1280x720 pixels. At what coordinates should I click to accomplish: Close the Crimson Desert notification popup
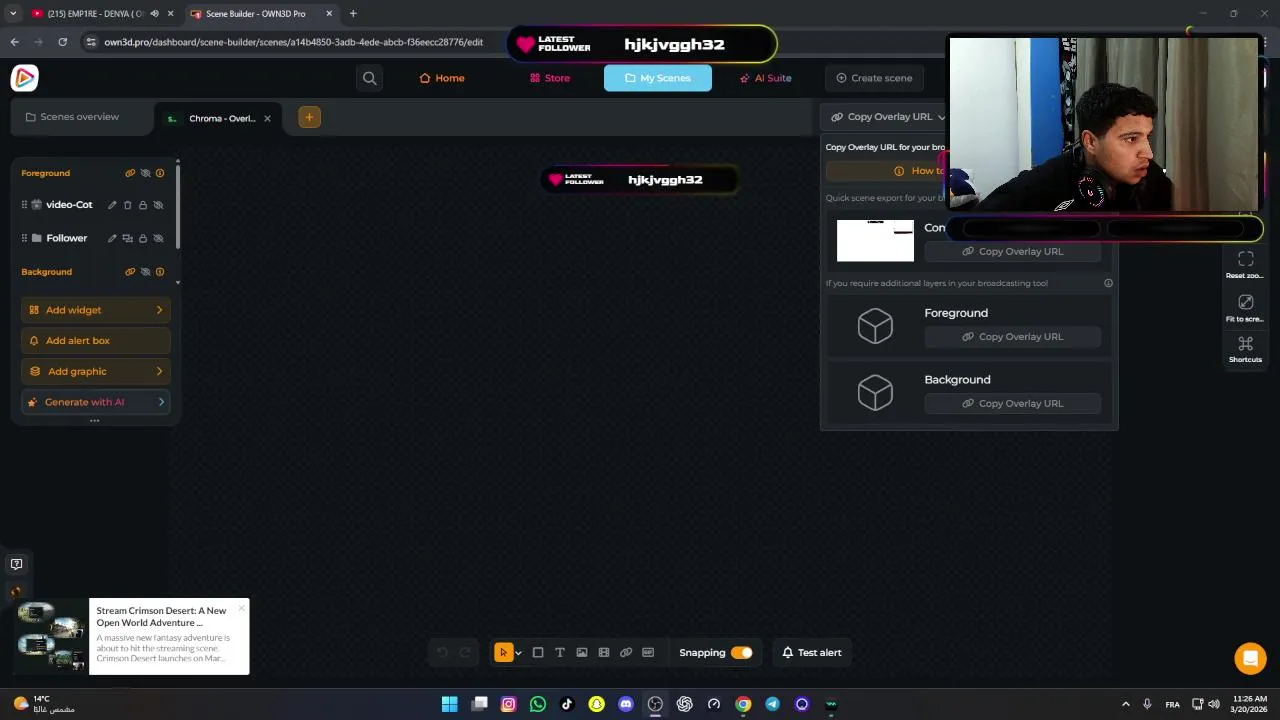241,607
